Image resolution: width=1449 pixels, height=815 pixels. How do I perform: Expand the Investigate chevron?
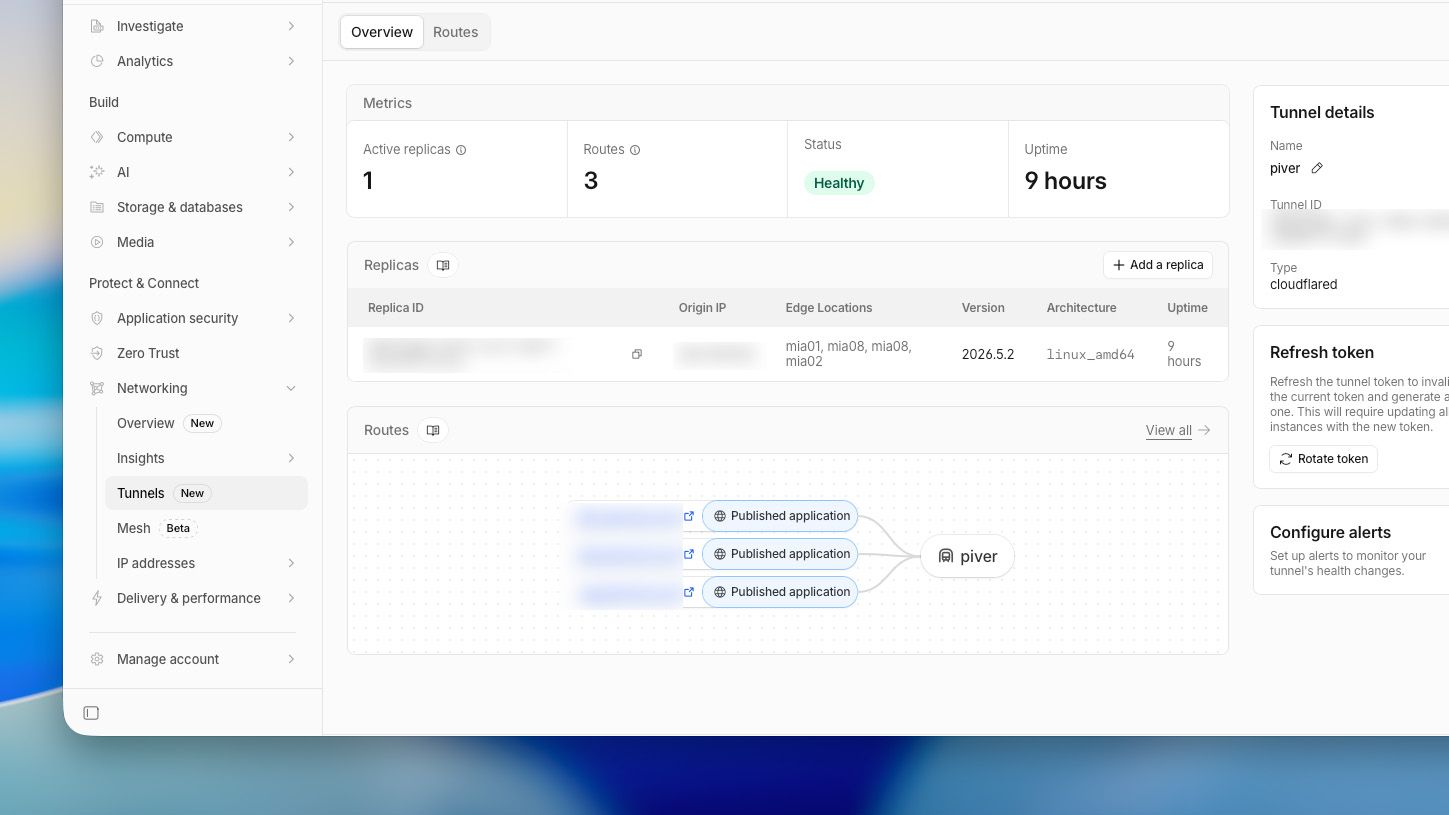click(291, 26)
